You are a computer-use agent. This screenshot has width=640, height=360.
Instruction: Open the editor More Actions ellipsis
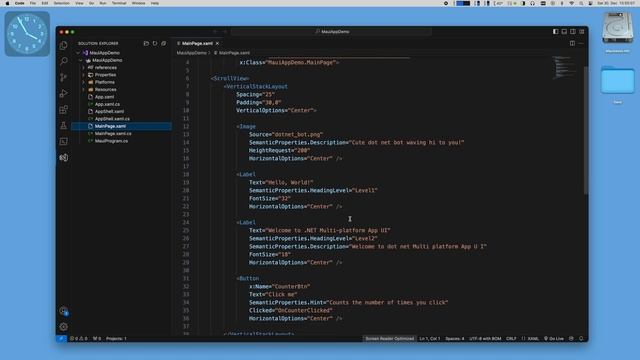pyautogui.click(x=581, y=43)
